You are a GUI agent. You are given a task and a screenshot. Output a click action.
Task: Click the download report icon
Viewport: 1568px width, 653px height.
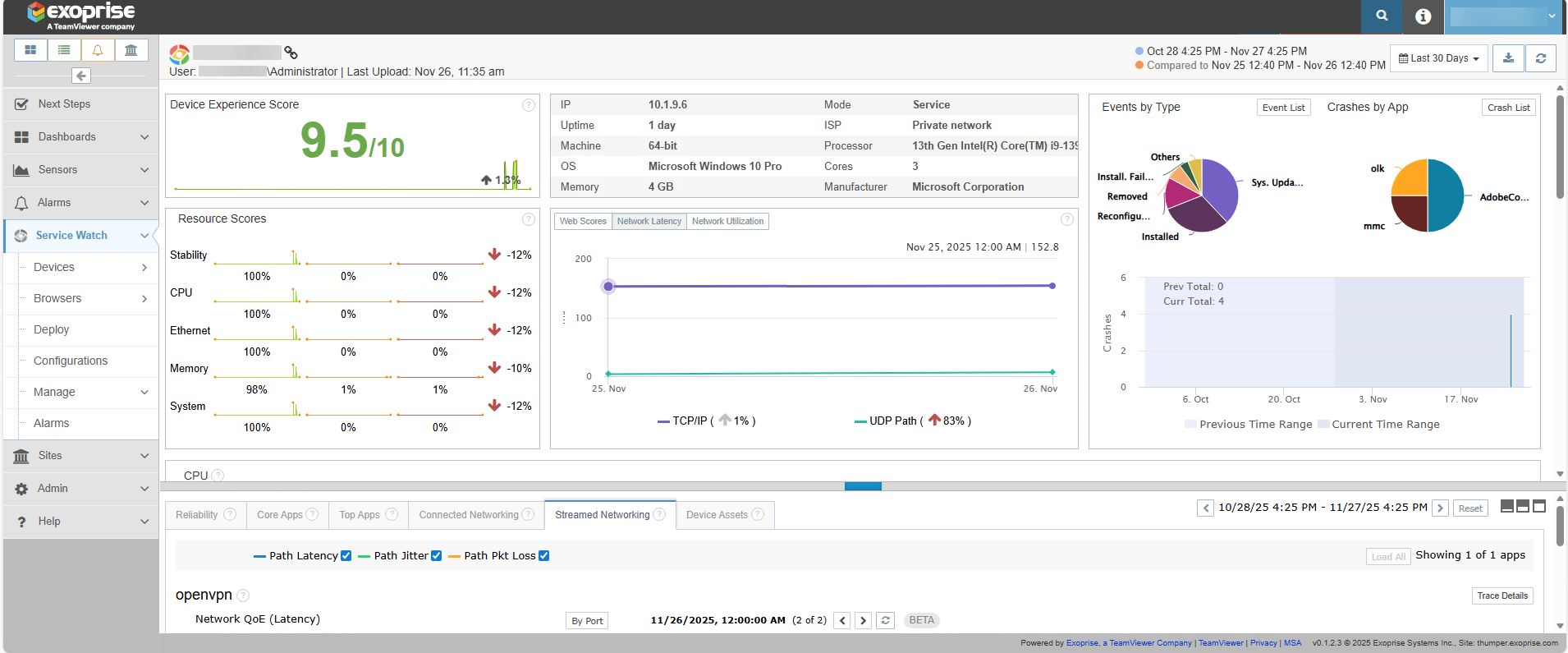(1508, 58)
